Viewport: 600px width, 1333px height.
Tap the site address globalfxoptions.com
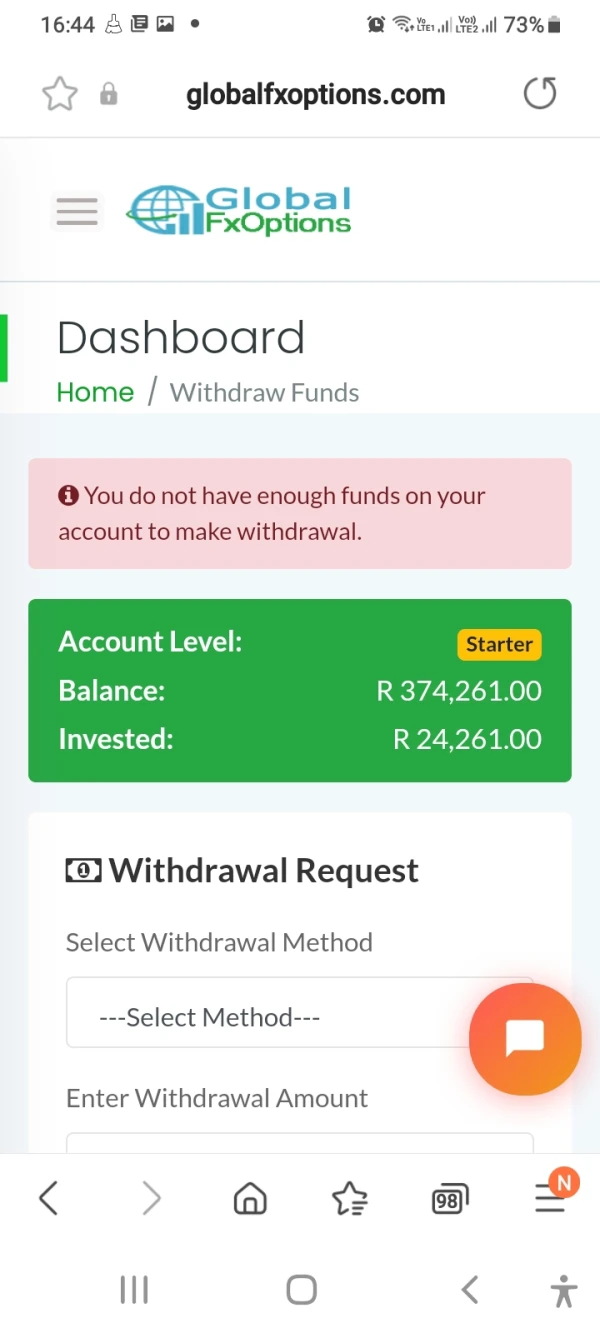(316, 95)
